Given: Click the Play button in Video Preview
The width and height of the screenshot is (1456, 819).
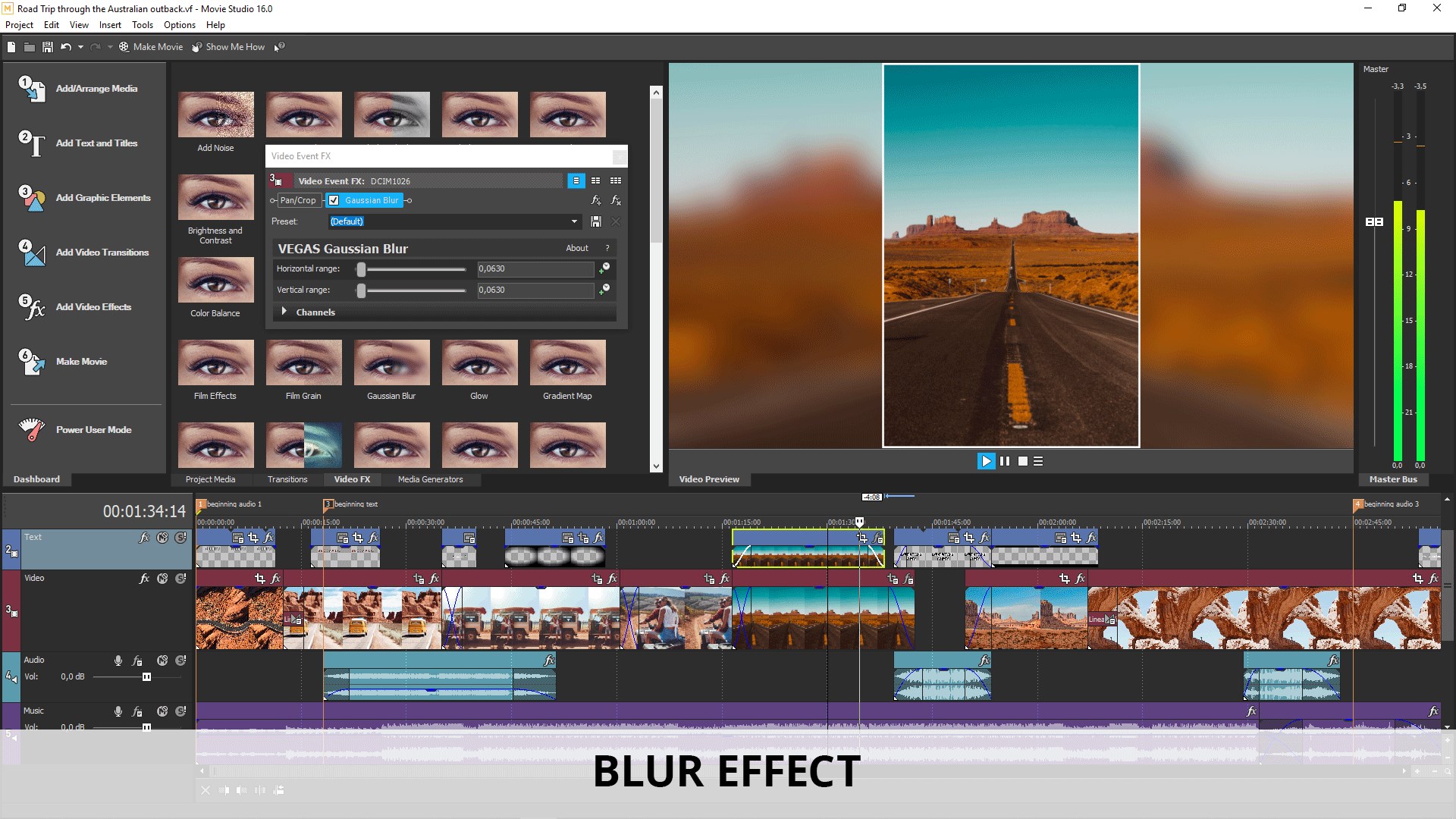Looking at the screenshot, I should point(986,461).
